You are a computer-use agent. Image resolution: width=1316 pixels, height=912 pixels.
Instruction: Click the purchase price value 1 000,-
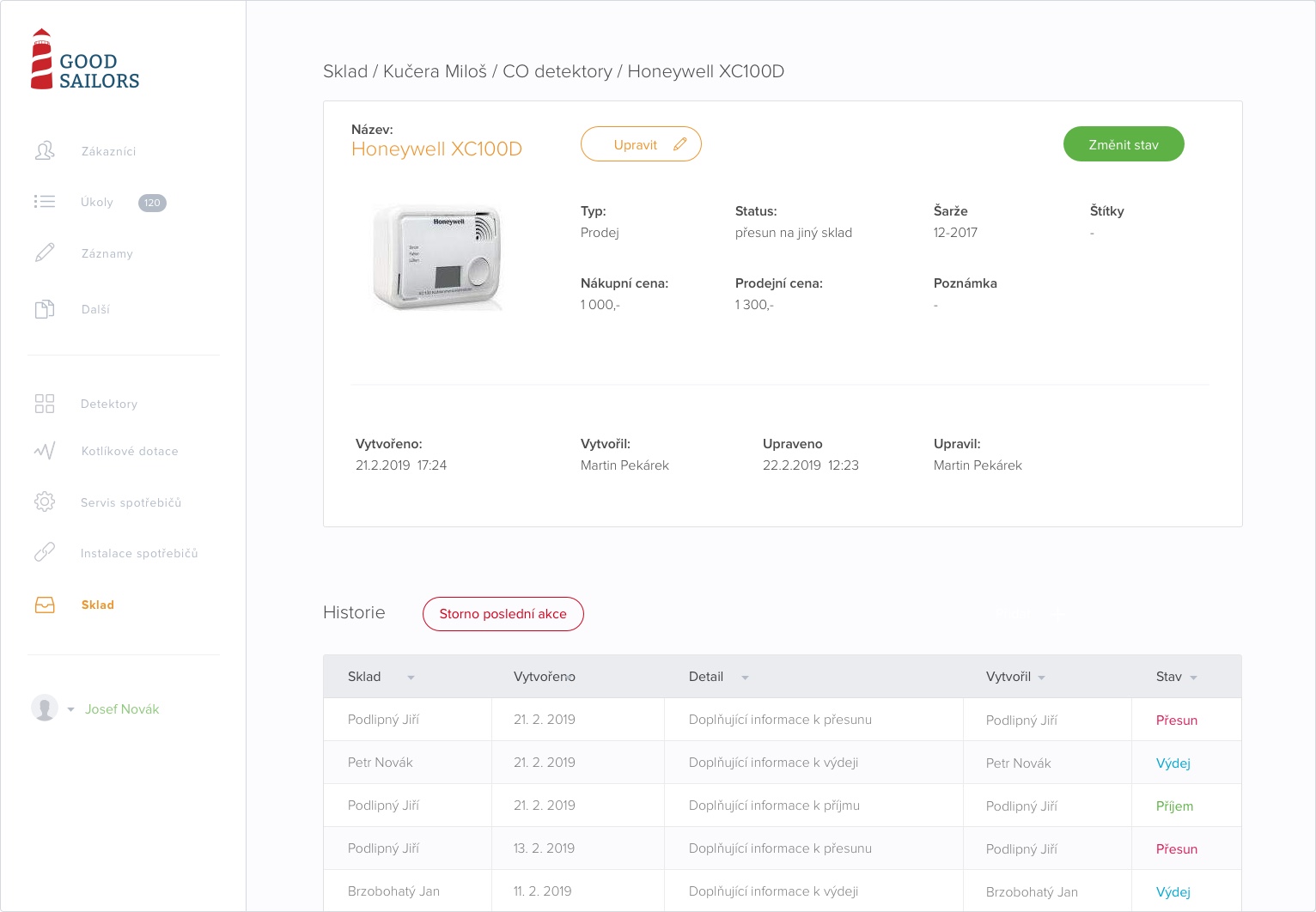[600, 305]
